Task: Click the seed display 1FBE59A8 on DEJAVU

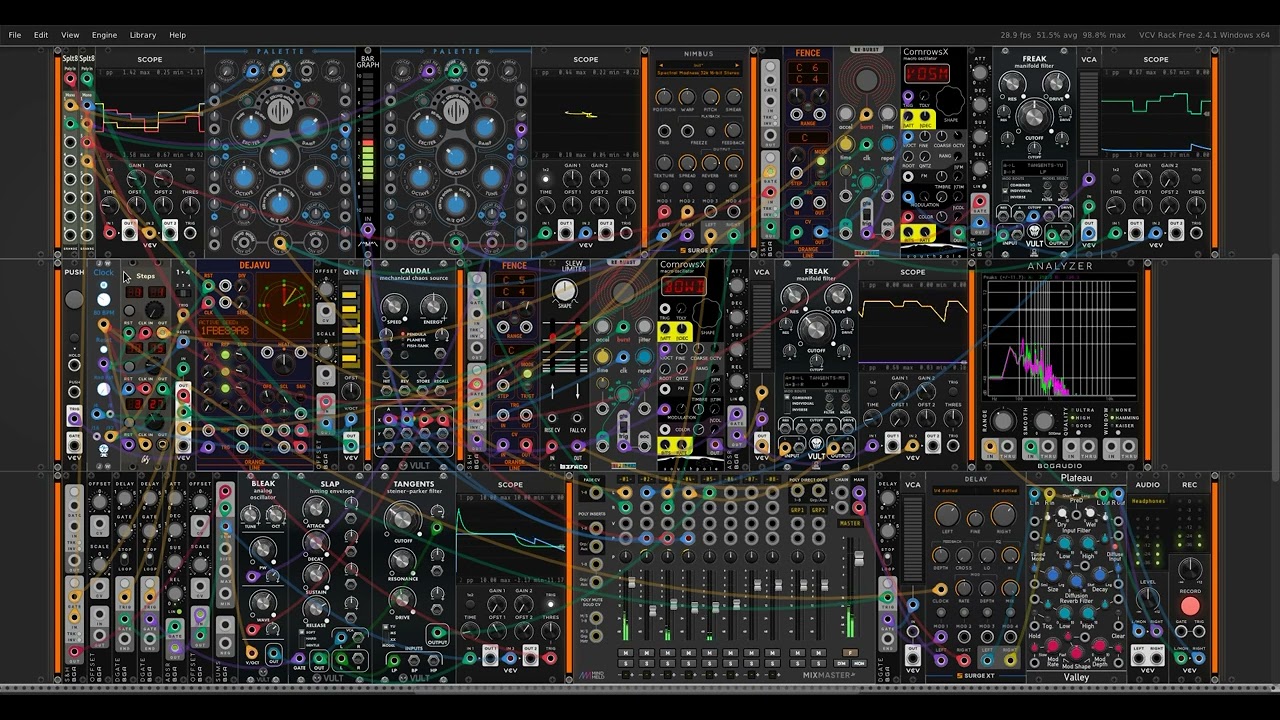Action: pyautogui.click(x=224, y=330)
